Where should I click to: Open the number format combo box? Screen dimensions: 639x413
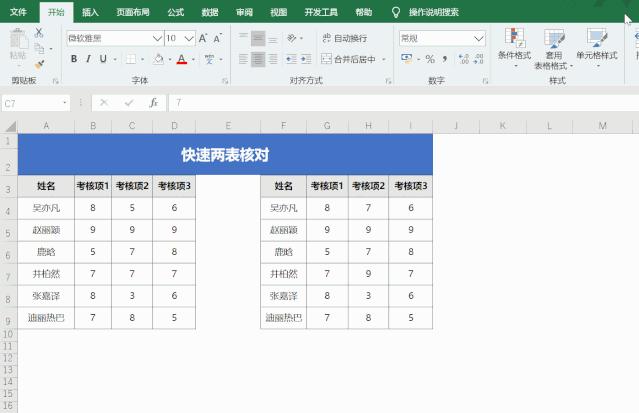tap(442, 38)
